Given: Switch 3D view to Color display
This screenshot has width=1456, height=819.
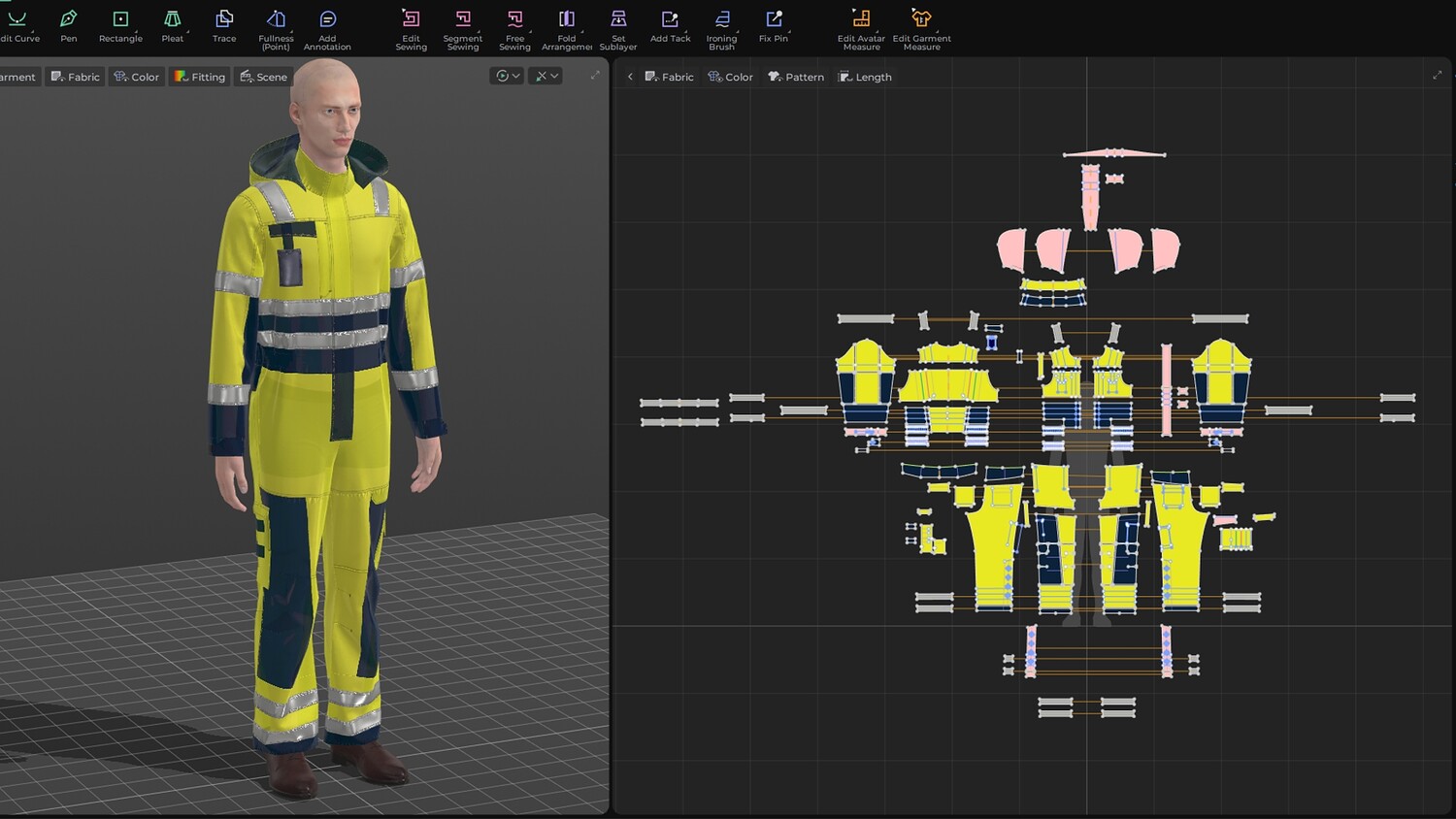Looking at the screenshot, I should pos(136,77).
